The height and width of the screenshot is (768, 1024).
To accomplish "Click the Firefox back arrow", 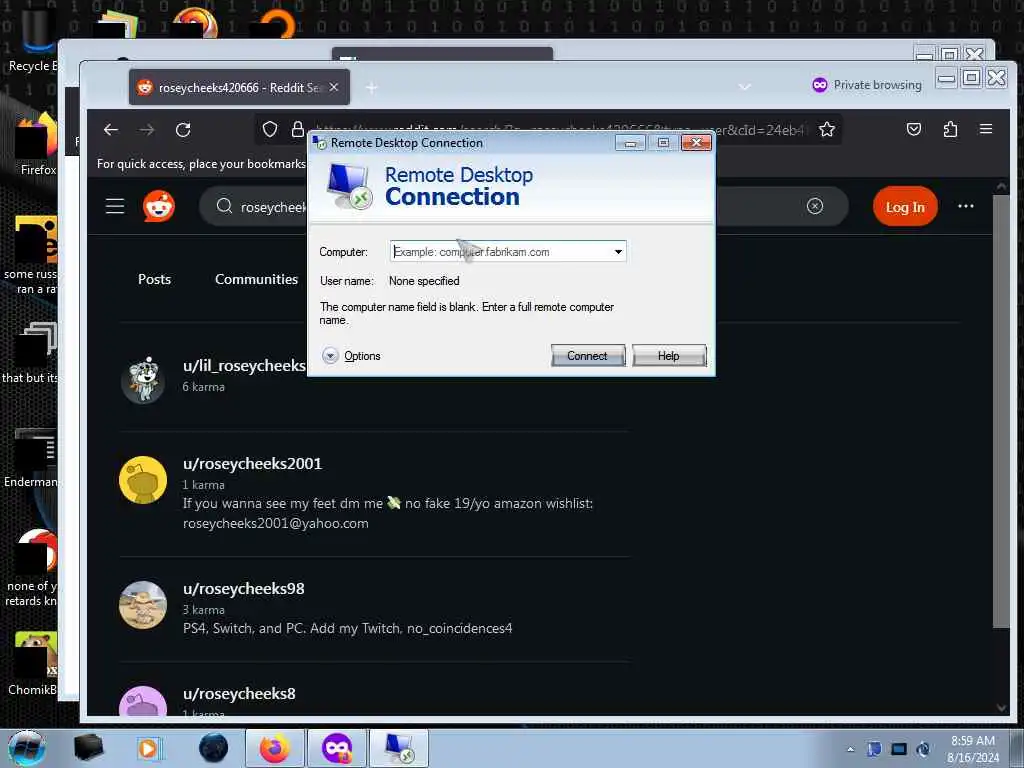I will (x=111, y=130).
